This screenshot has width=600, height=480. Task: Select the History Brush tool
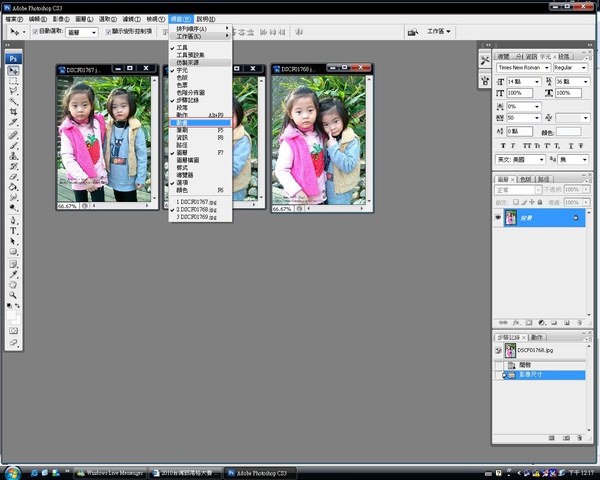pyautogui.click(x=13, y=166)
